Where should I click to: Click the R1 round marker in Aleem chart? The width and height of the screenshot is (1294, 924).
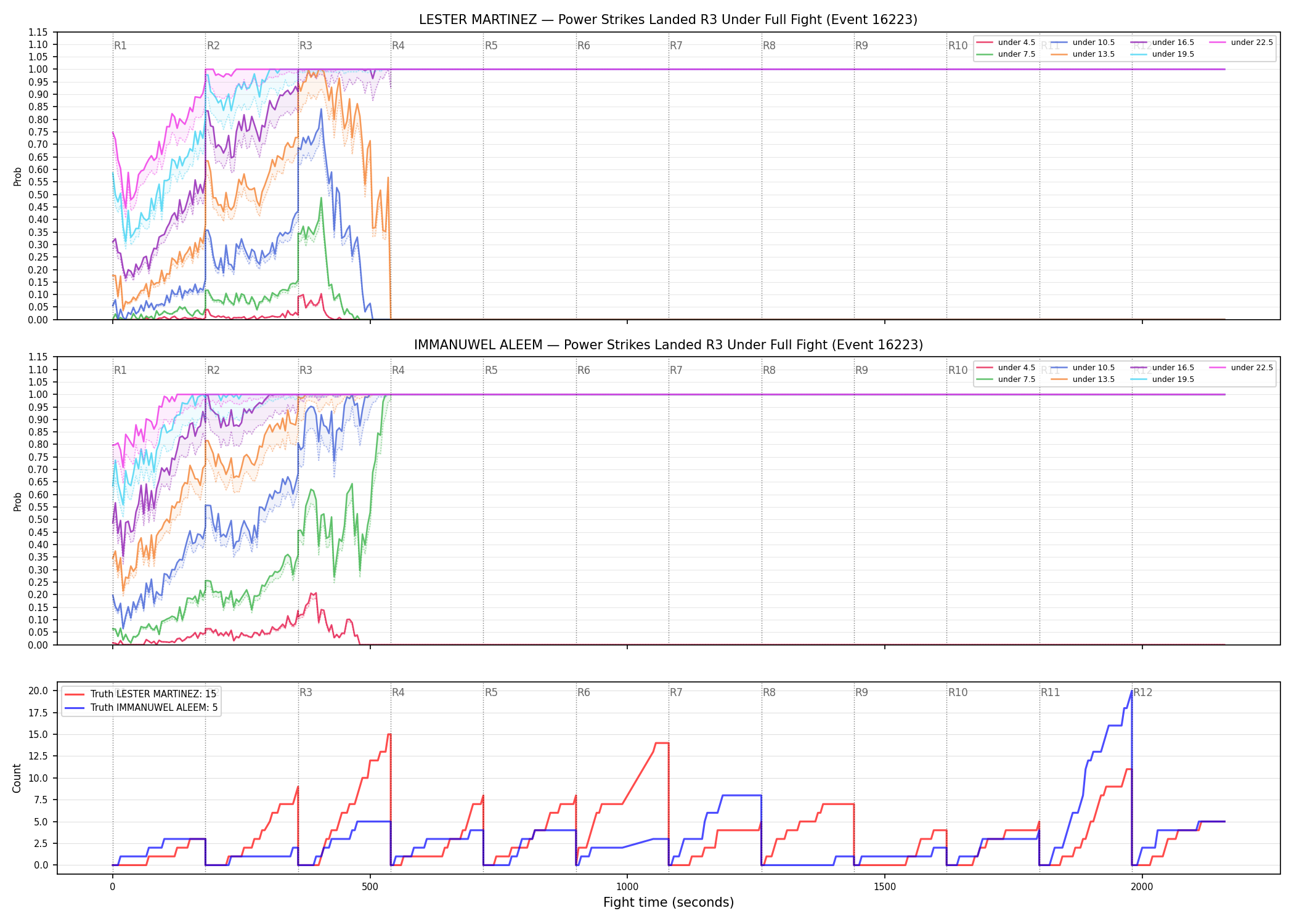(x=120, y=370)
